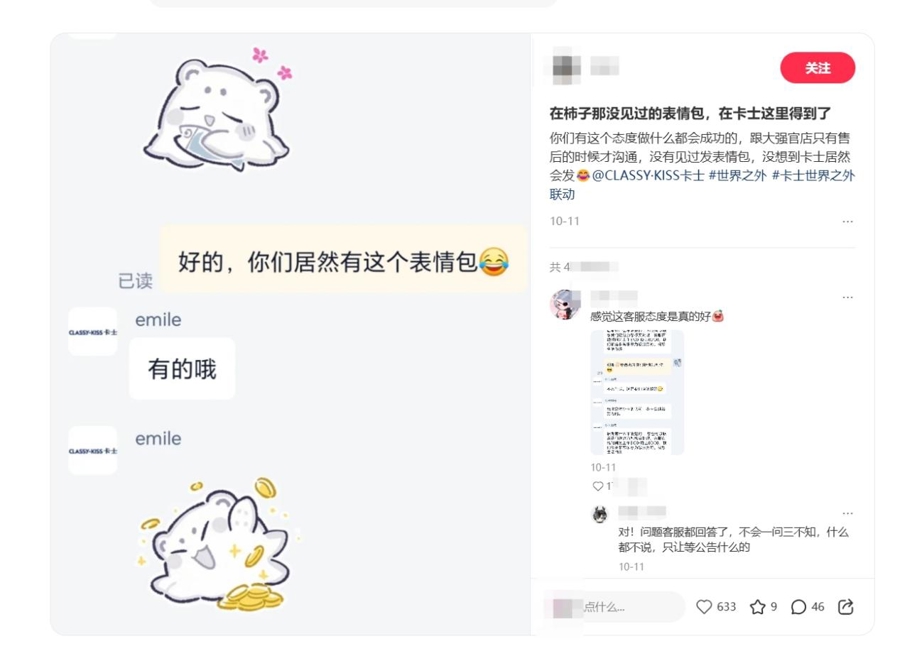The image size is (900, 651).
Task: Click the red 关注 follow button
Action: click(x=817, y=68)
